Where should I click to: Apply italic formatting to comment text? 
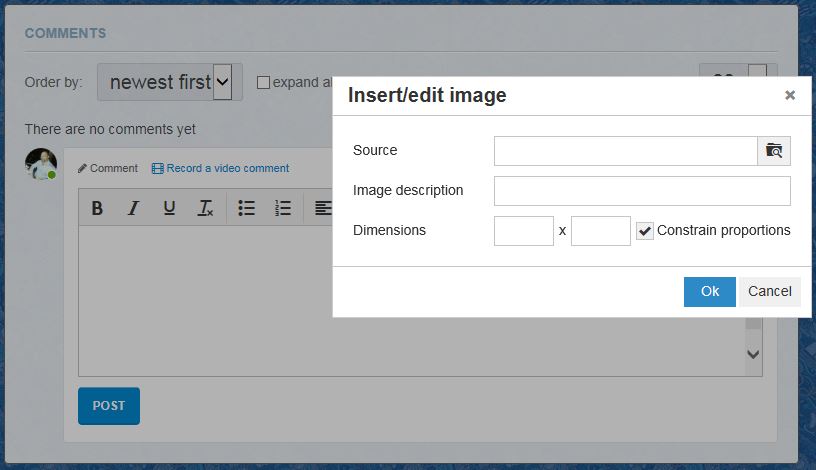[x=133, y=208]
